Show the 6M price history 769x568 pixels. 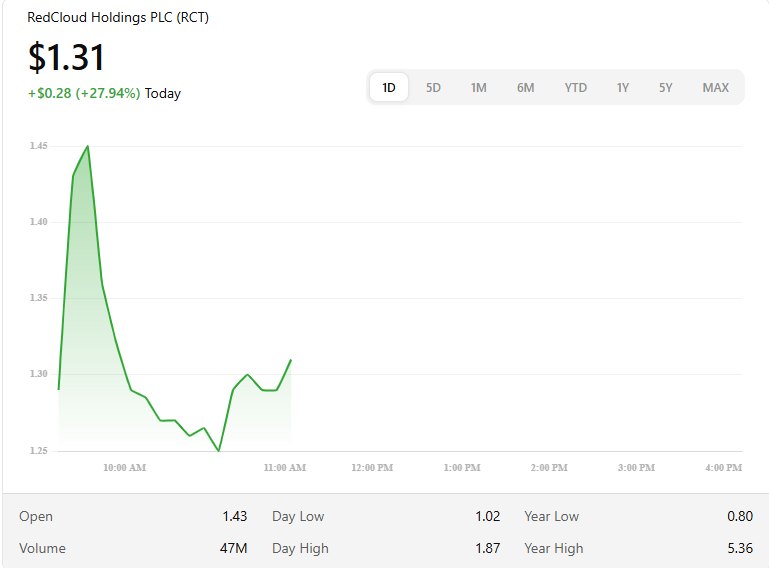pyautogui.click(x=525, y=87)
